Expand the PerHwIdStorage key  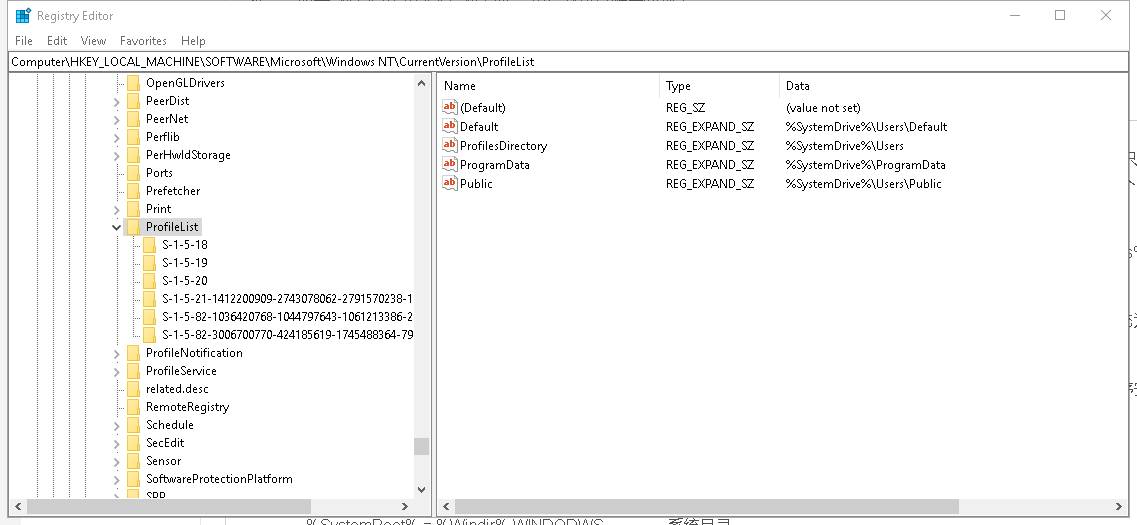click(117, 155)
